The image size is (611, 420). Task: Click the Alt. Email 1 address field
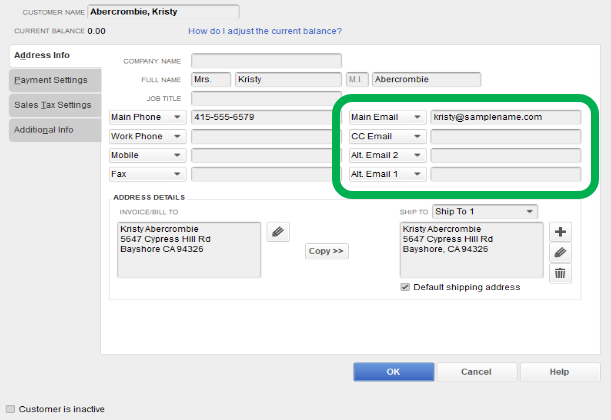click(505, 174)
